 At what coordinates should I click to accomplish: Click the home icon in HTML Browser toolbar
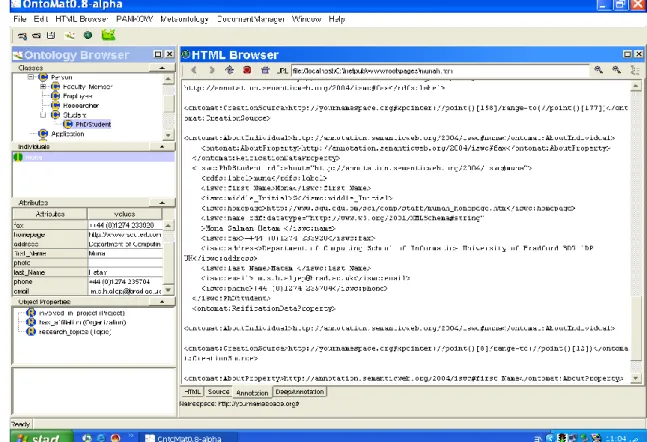coord(265,70)
